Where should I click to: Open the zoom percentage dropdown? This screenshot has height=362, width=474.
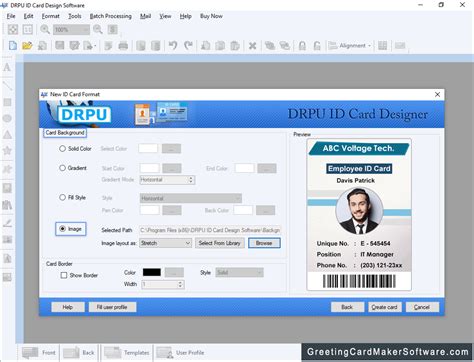(x=71, y=30)
